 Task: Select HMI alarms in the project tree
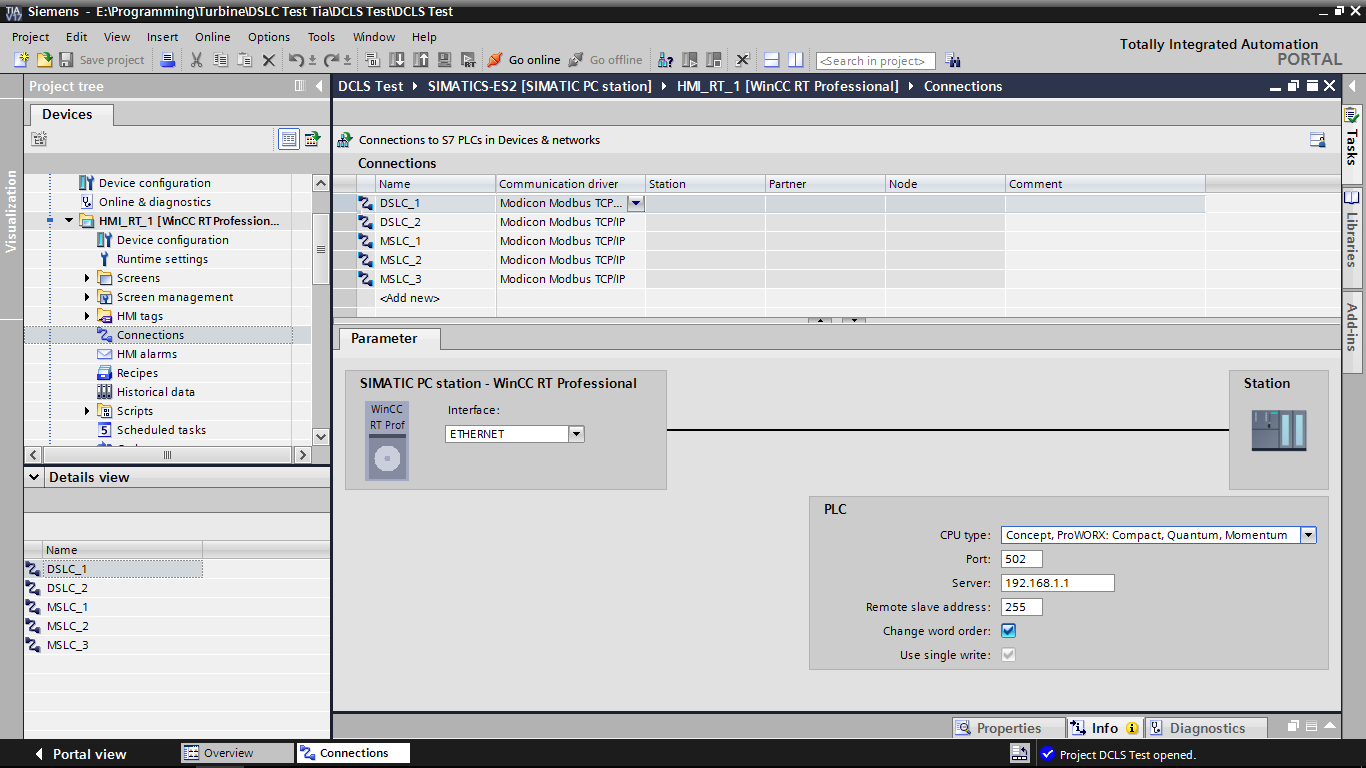pyautogui.click(x=146, y=354)
